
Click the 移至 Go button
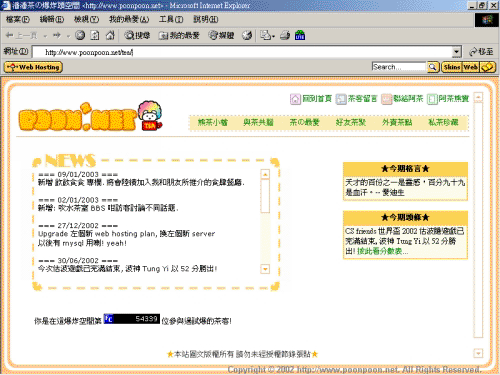pos(481,52)
